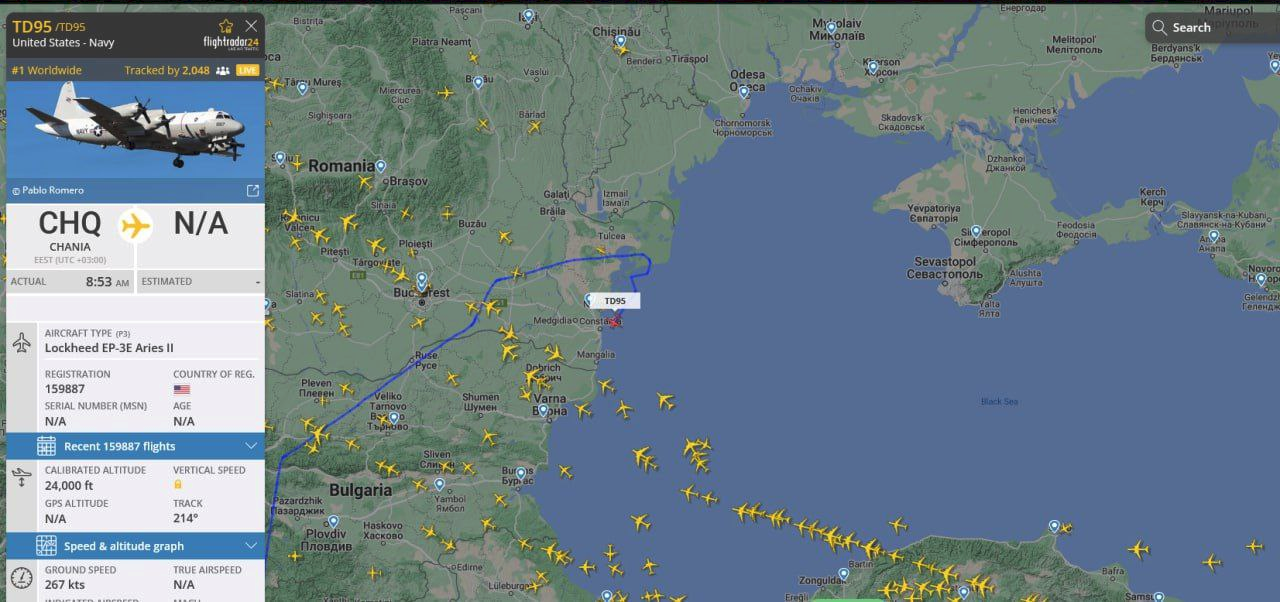Click the #1 Worldwide ranking label
Viewport: 1280px width, 602px height.
click(46, 71)
